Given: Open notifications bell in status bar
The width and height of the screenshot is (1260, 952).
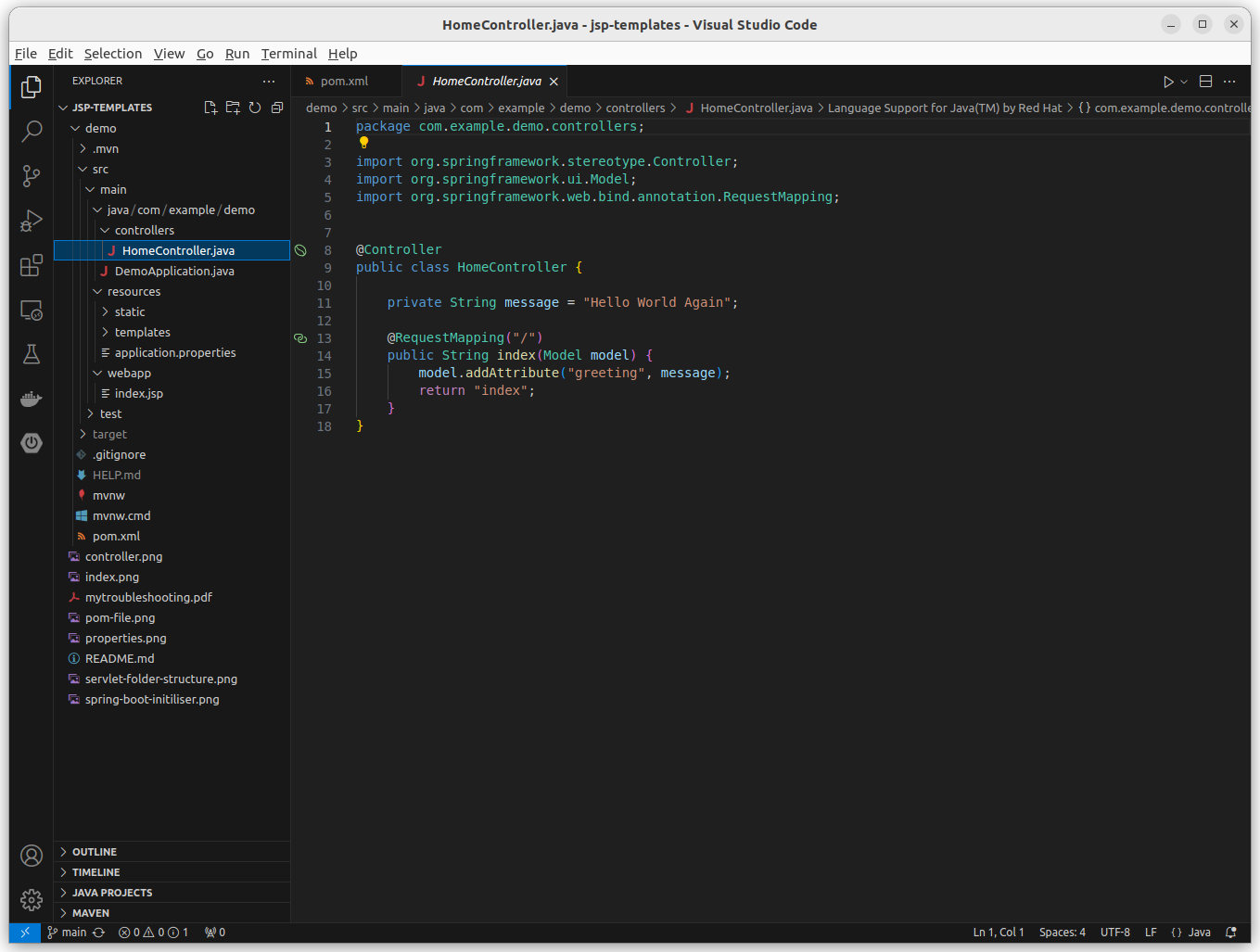Looking at the screenshot, I should click(x=1231, y=933).
